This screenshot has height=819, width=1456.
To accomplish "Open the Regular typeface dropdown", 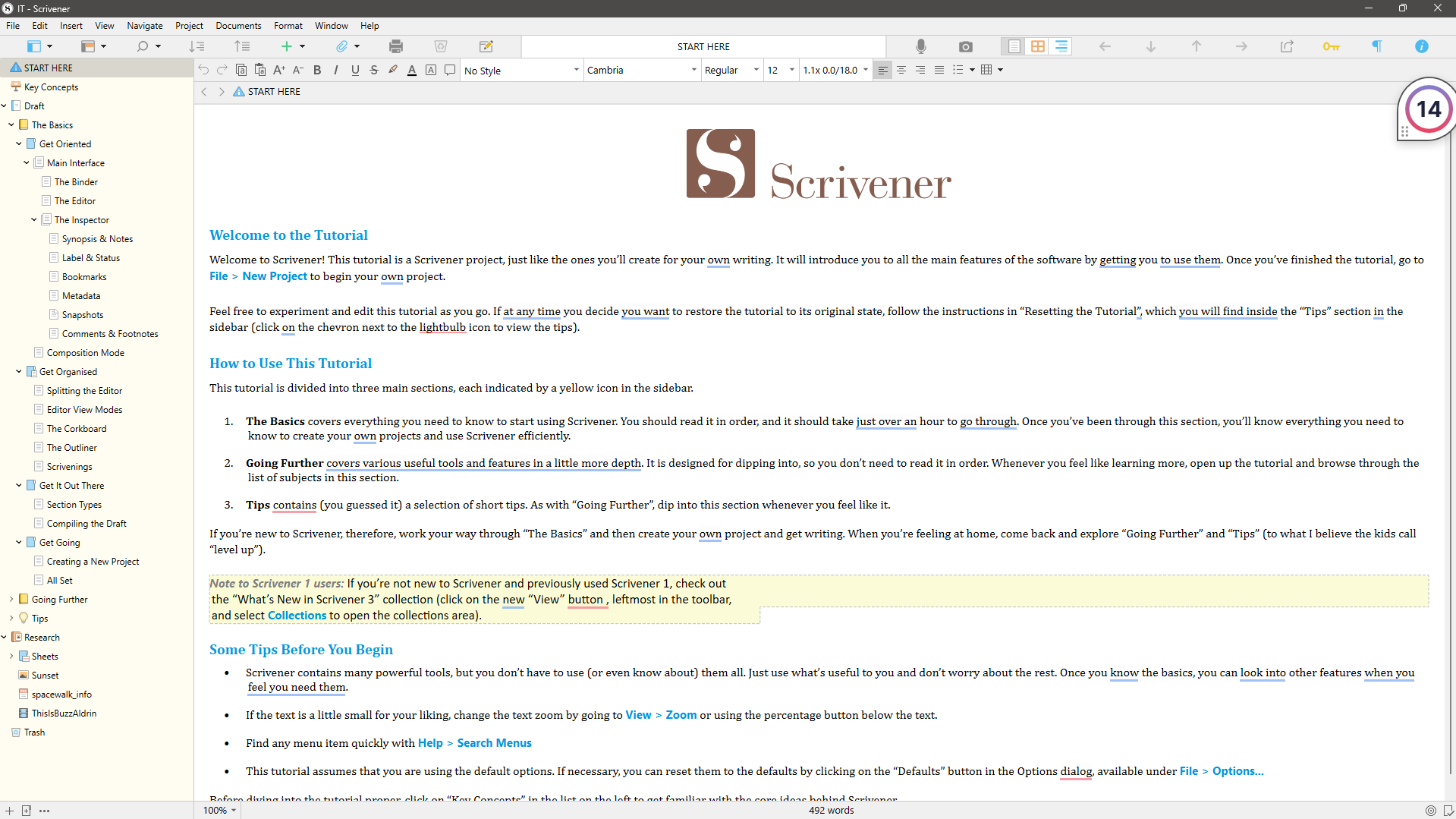I will 731,70.
